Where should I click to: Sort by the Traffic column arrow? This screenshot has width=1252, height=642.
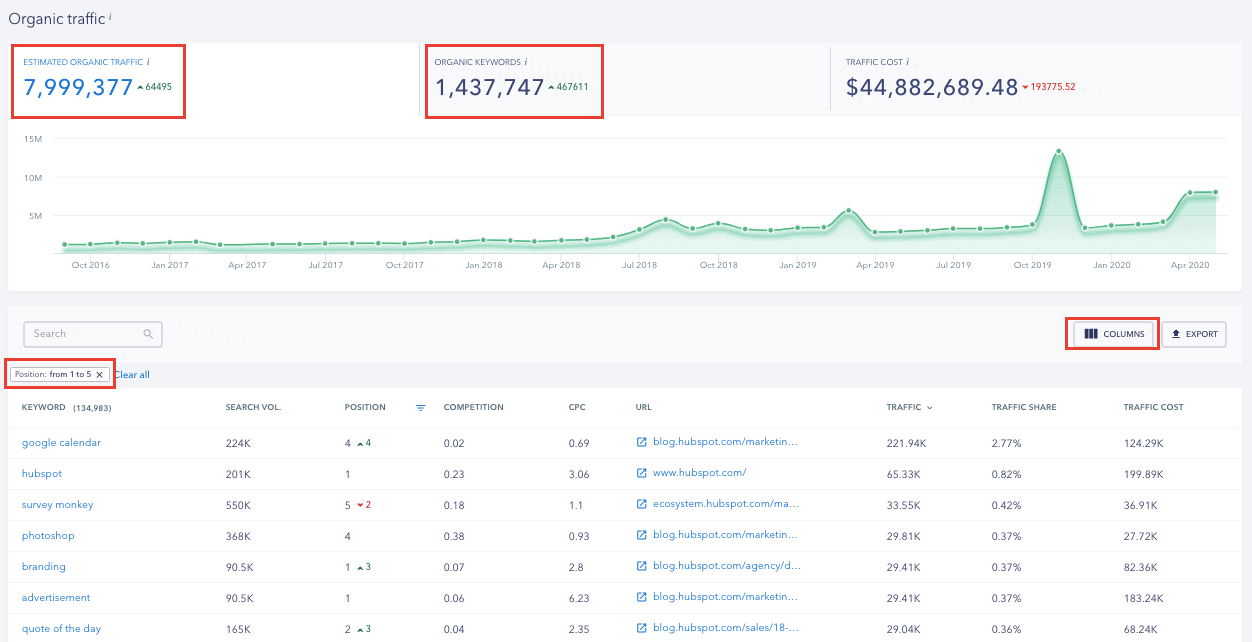coord(930,408)
